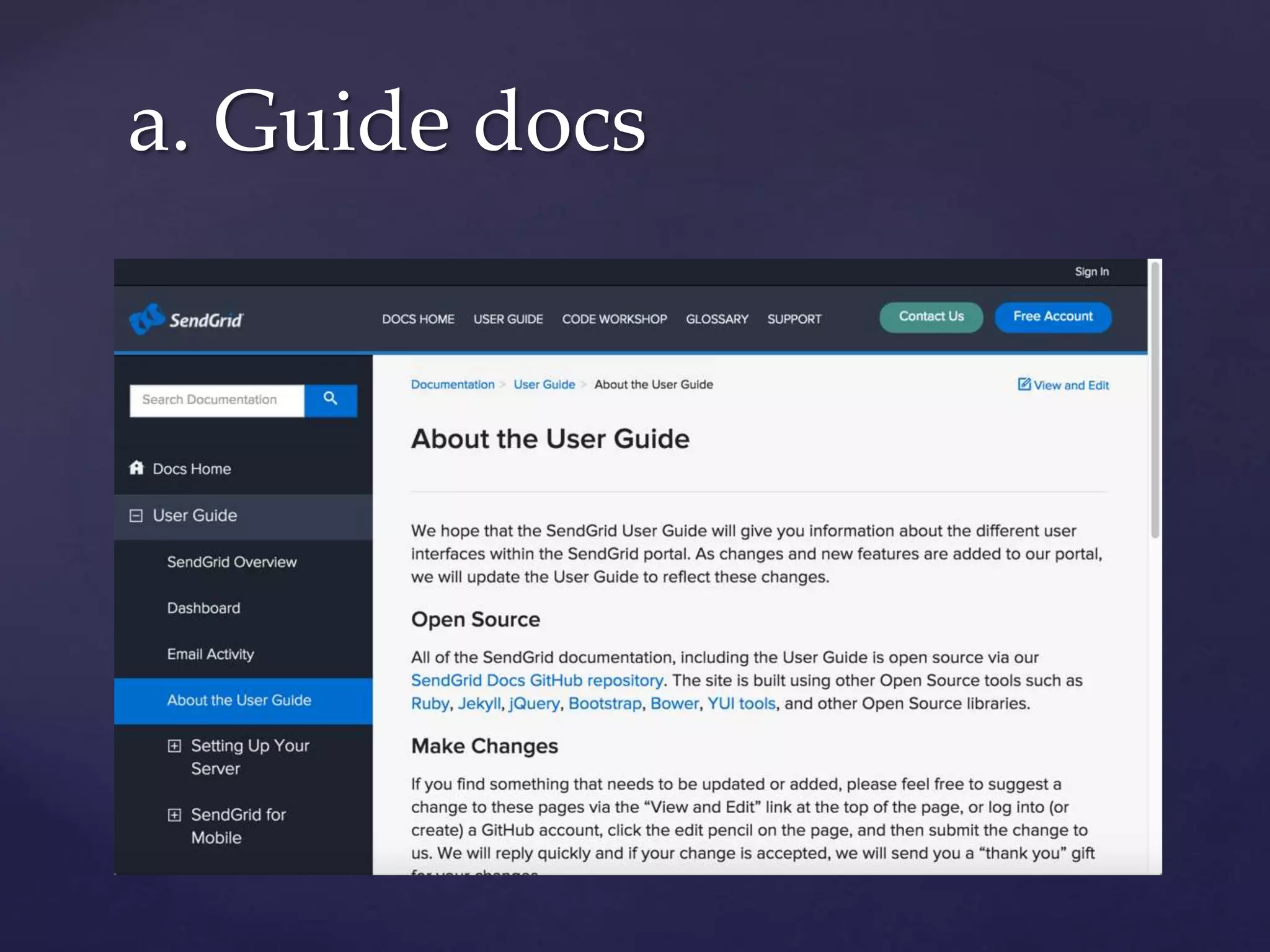
Task: Open the CODE WORKSHOP menu item
Action: [614, 319]
